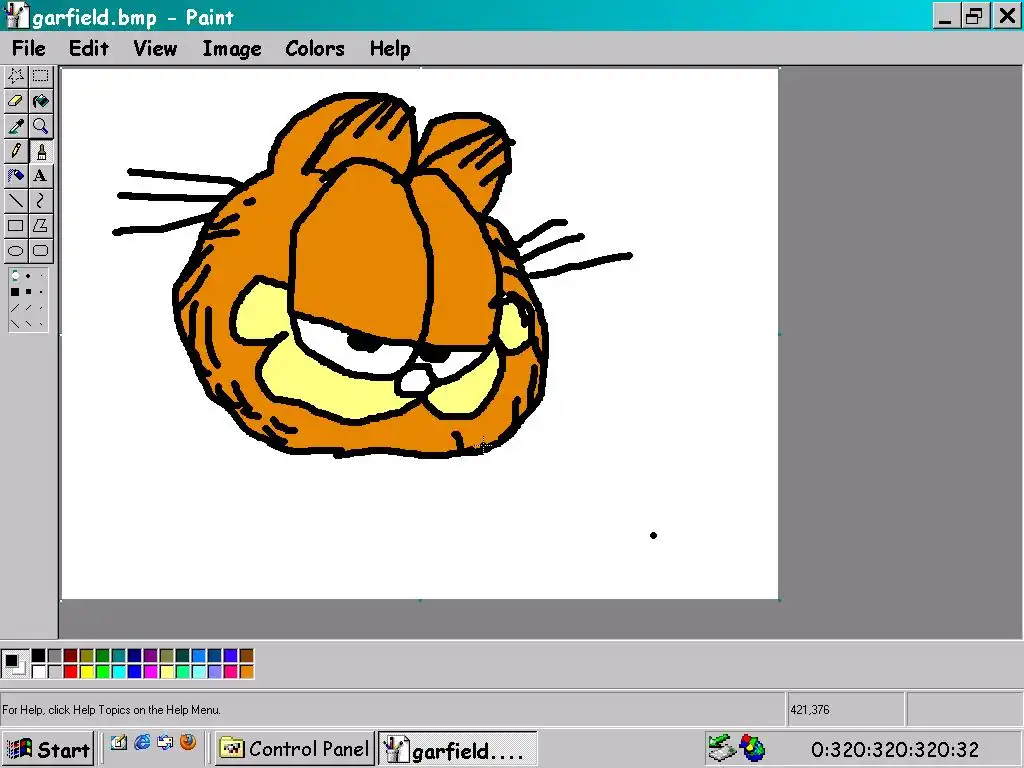Open the Colors menu
This screenshot has width=1024, height=768.
pyautogui.click(x=315, y=48)
